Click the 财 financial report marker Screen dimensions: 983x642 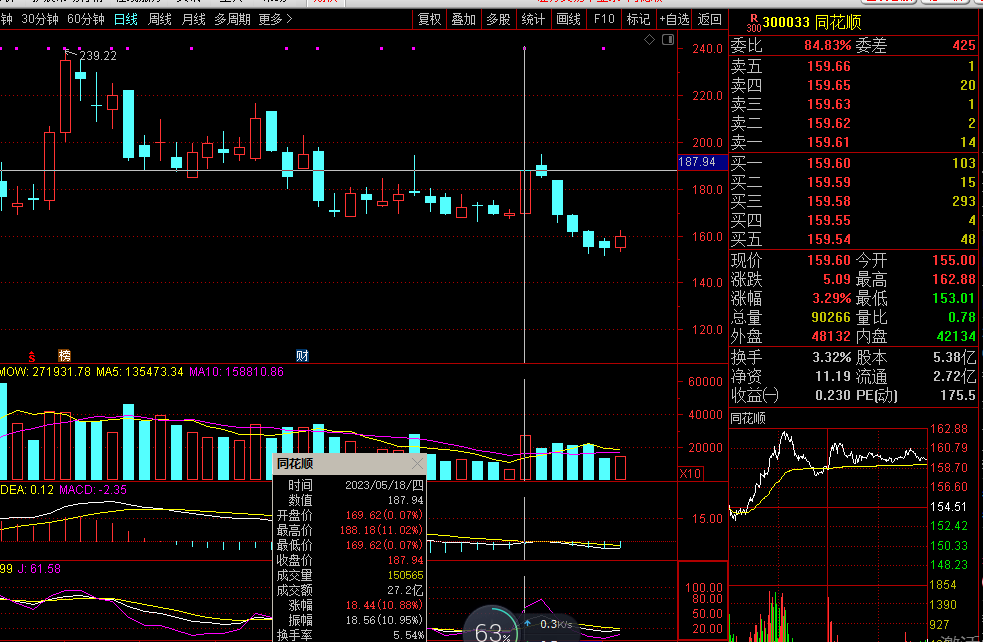[302, 356]
